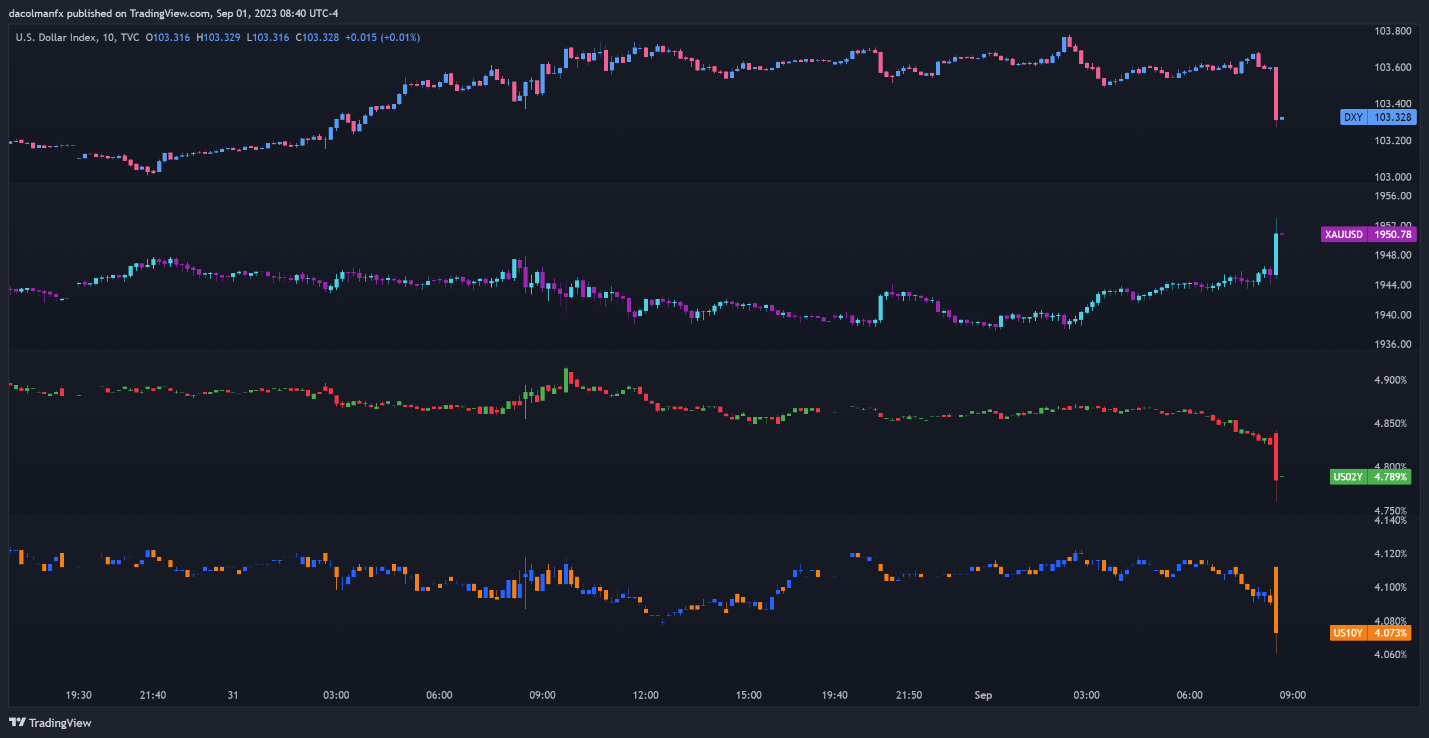Viewport: 1429px width, 738px height.
Task: Open the U.S. Dollar Index chart title
Action: tap(58, 37)
